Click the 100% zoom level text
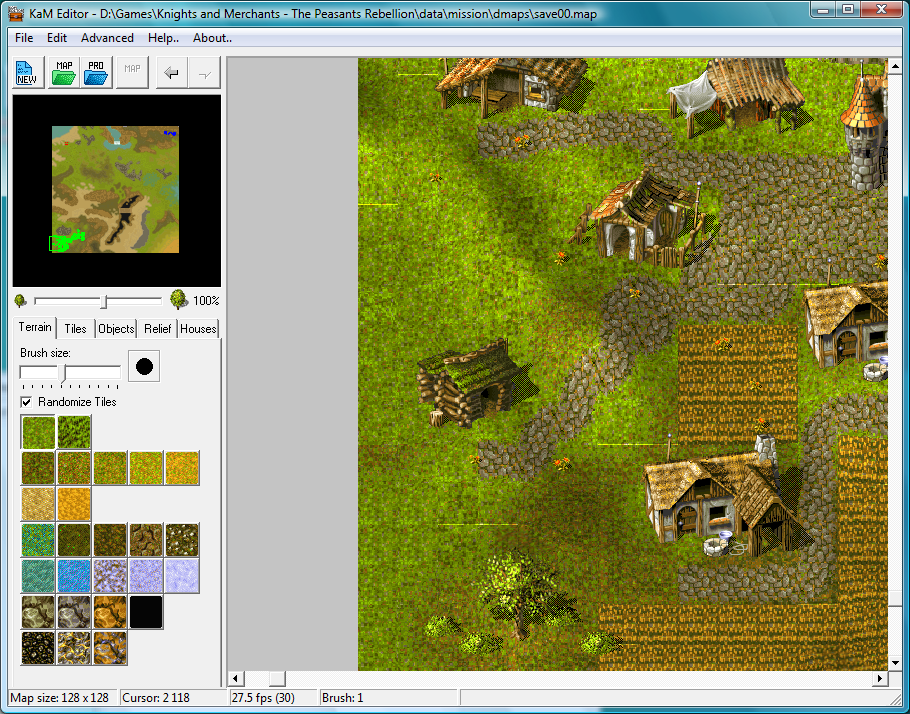This screenshot has width=910, height=714. 206,301
